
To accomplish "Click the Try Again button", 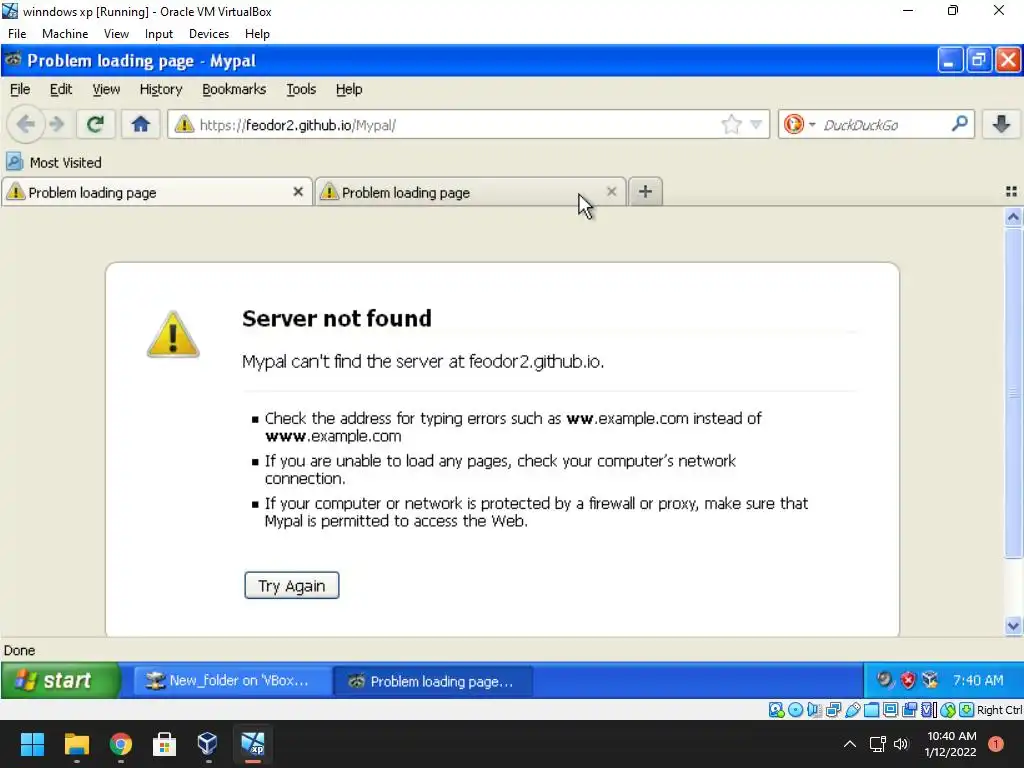I will point(292,585).
